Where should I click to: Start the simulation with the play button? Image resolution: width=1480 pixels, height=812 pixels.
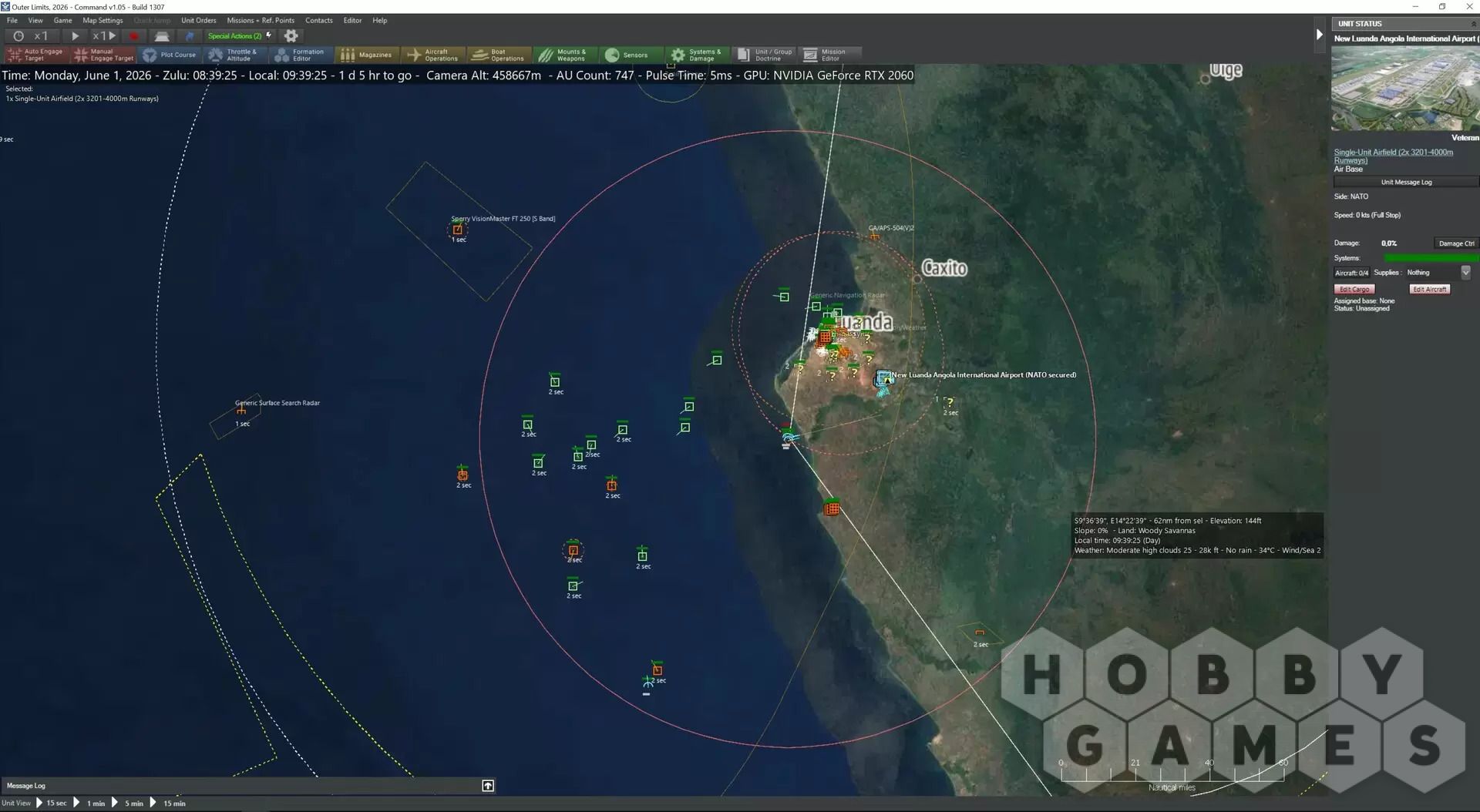(75, 36)
